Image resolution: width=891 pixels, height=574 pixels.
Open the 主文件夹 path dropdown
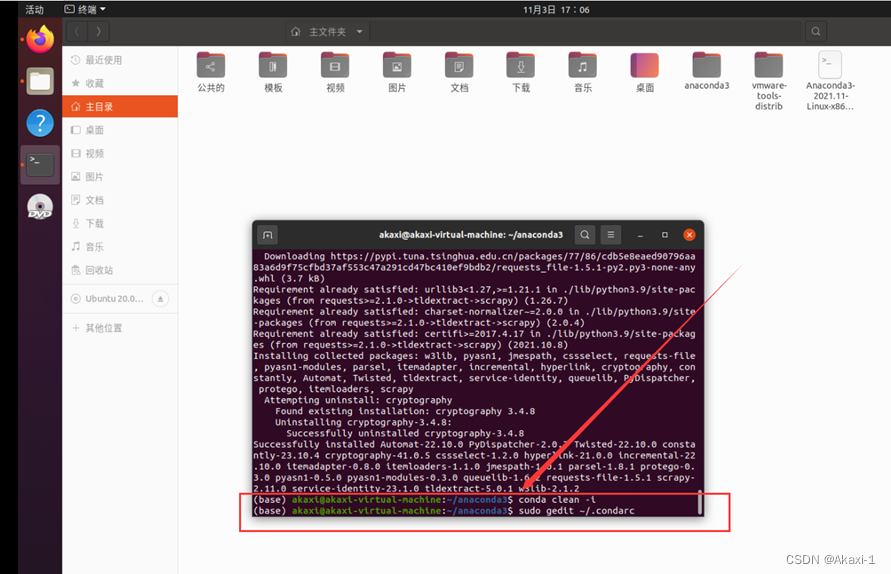tap(327, 32)
